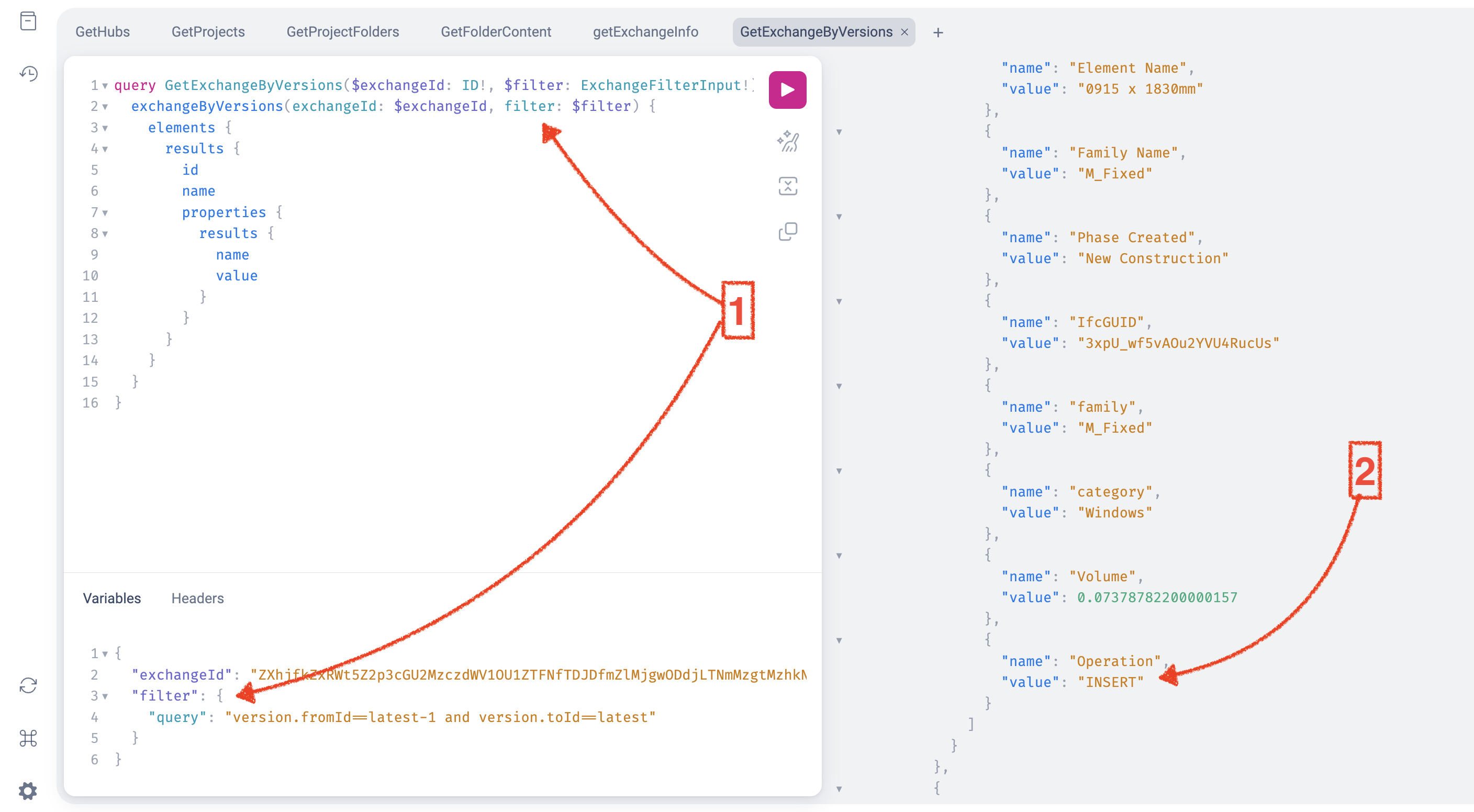Viewport: 1474px width, 812px height.
Task: Collapse response object containing Phase Created
Action: 839,217
